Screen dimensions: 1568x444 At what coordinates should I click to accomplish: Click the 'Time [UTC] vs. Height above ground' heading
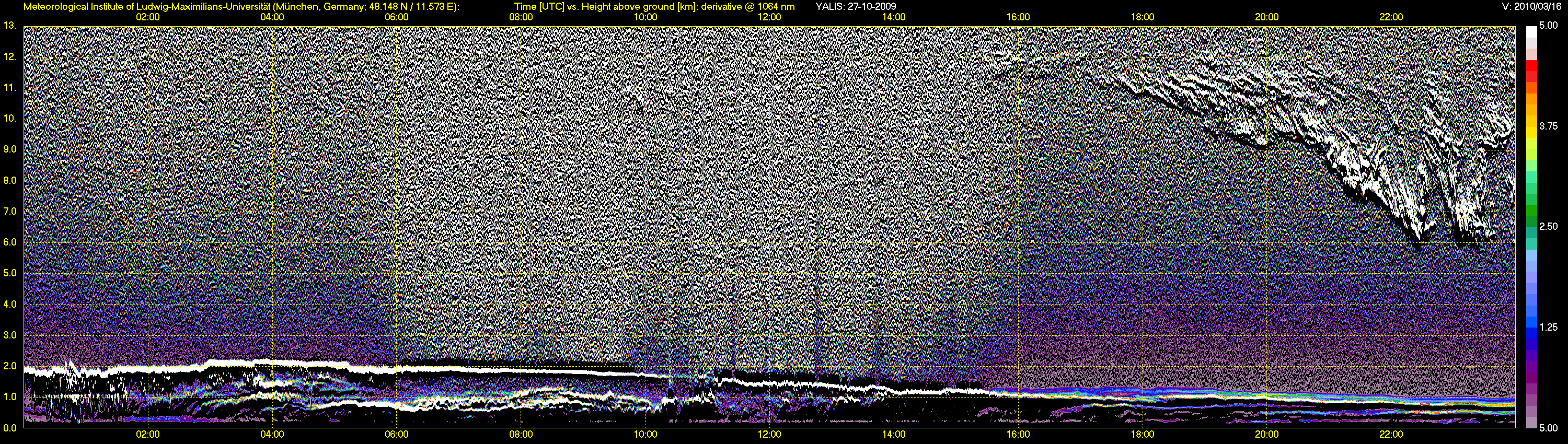click(x=654, y=7)
